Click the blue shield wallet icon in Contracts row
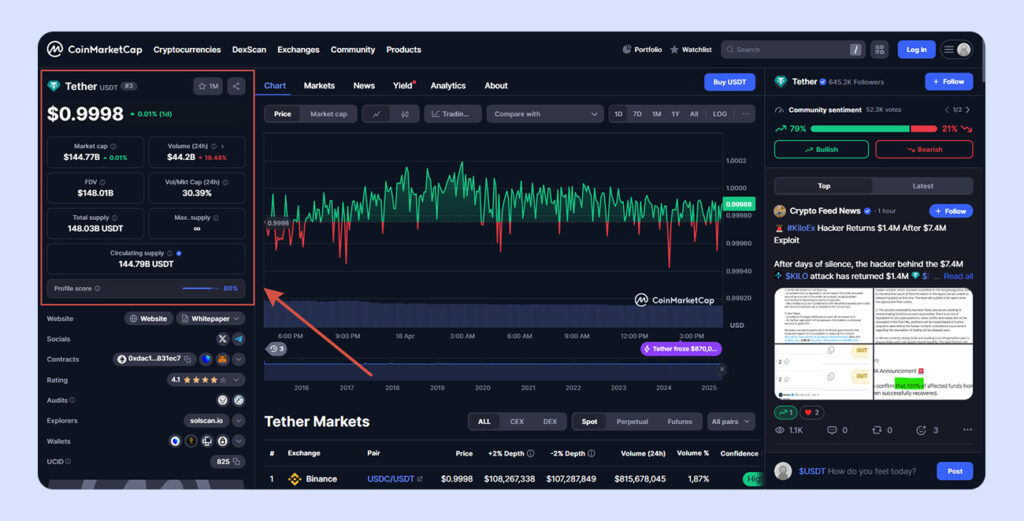The width and height of the screenshot is (1024, 521). click(206, 359)
